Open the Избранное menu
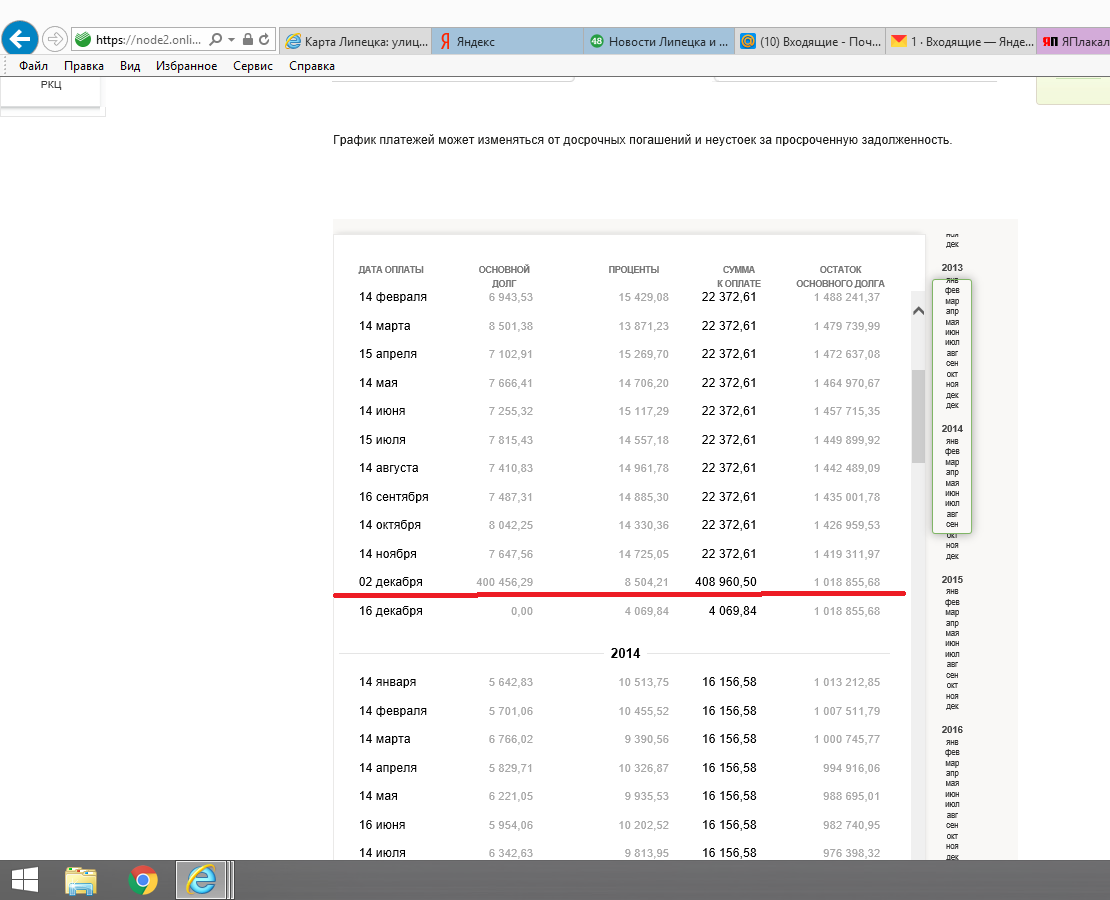Image resolution: width=1110 pixels, height=900 pixels. point(186,66)
